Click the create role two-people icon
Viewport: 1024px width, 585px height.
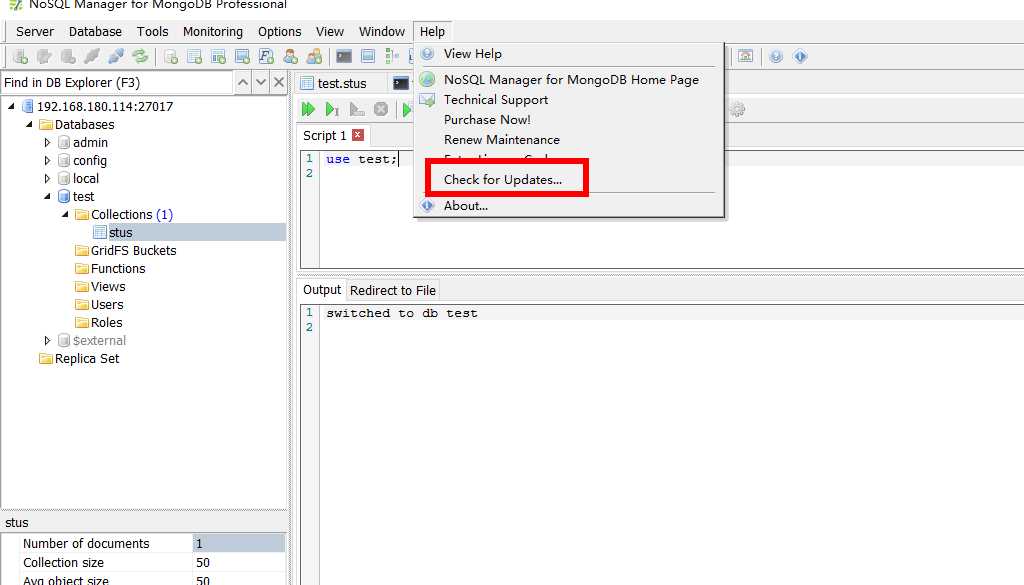tap(314, 57)
